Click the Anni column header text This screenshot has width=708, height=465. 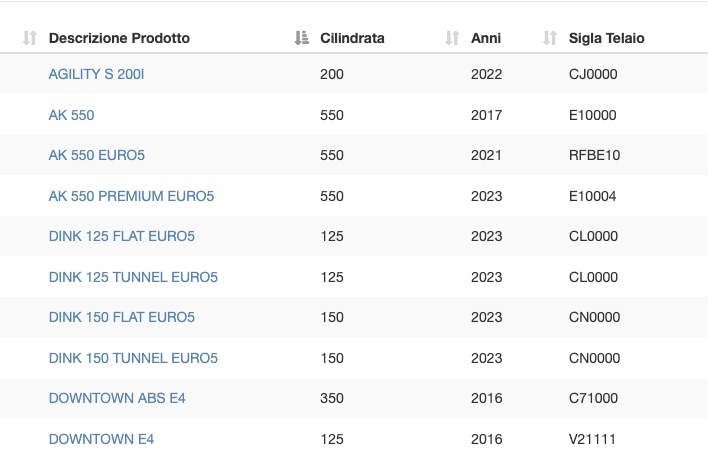(x=486, y=38)
